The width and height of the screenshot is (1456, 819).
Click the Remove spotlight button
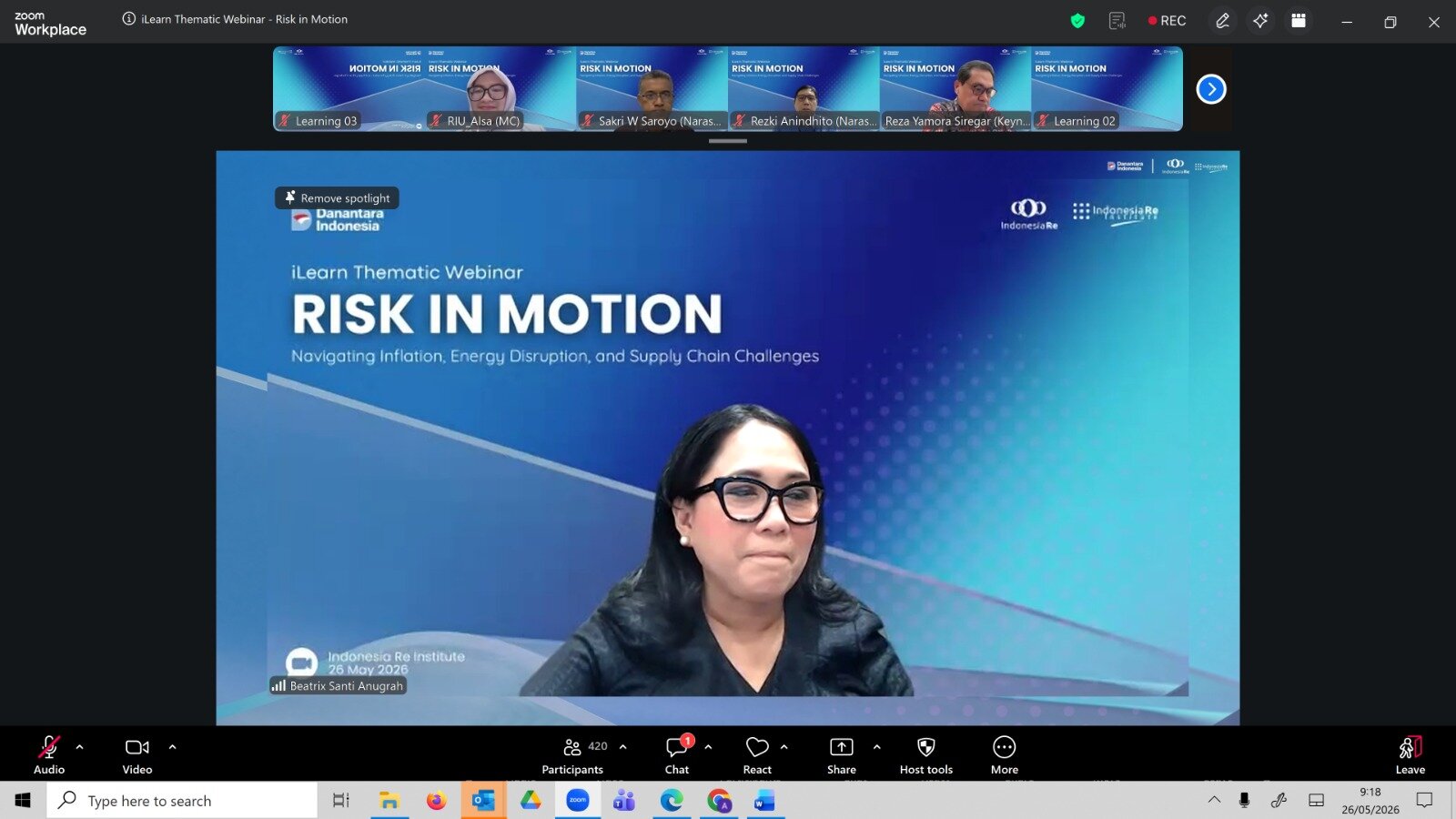tap(338, 197)
